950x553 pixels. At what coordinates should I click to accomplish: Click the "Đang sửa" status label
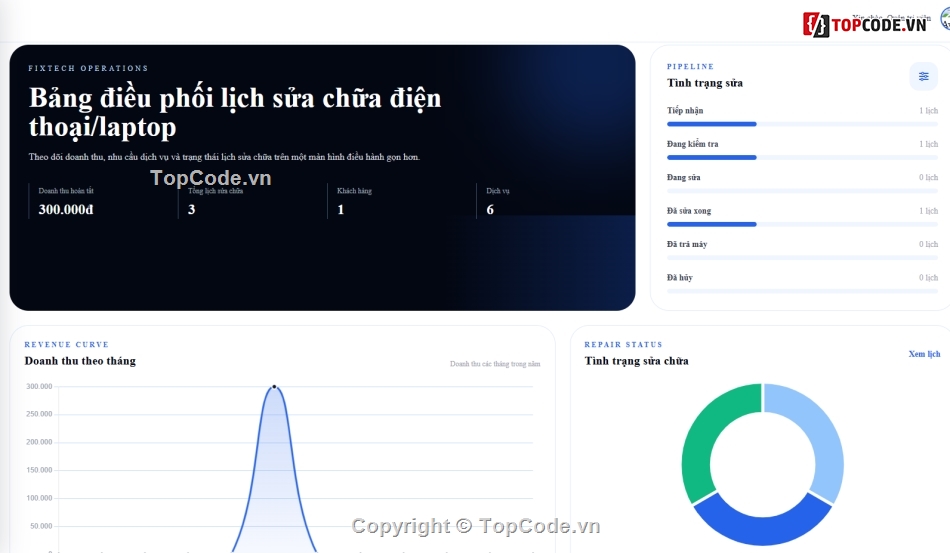tap(683, 177)
